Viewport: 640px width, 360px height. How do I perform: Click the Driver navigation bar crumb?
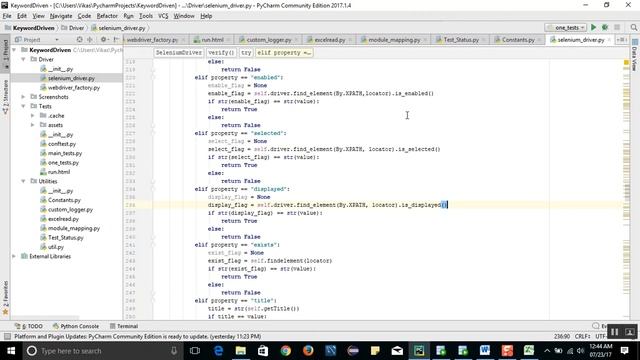pyautogui.click(x=73, y=28)
